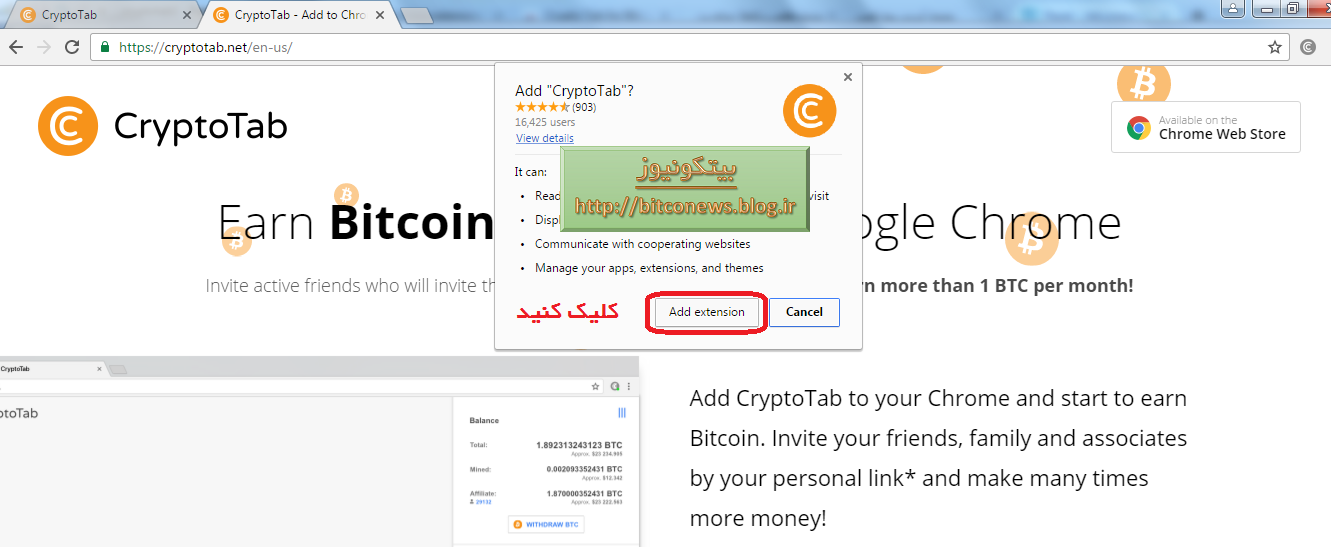Click the Available on Chrome Web Store badge
The width and height of the screenshot is (1331, 547).
pos(1206,127)
